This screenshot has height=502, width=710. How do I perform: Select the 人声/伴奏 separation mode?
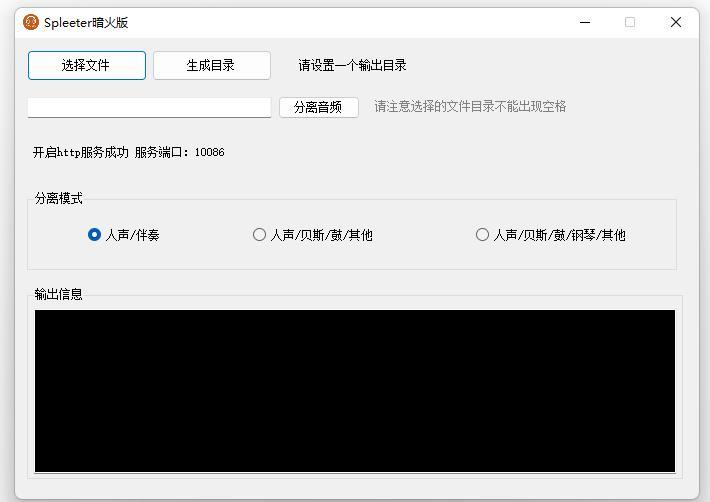tap(124, 234)
